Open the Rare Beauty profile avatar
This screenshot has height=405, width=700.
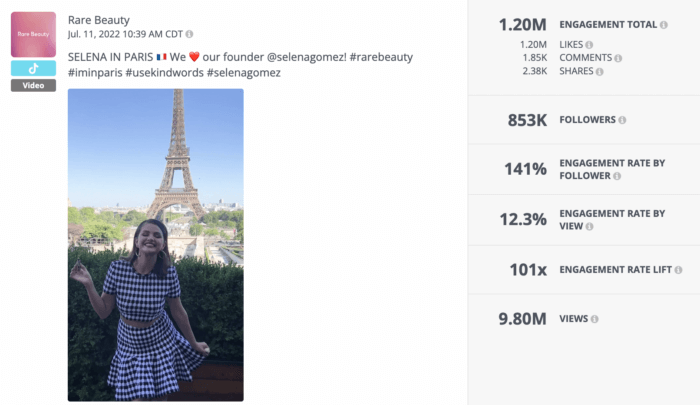point(33,33)
